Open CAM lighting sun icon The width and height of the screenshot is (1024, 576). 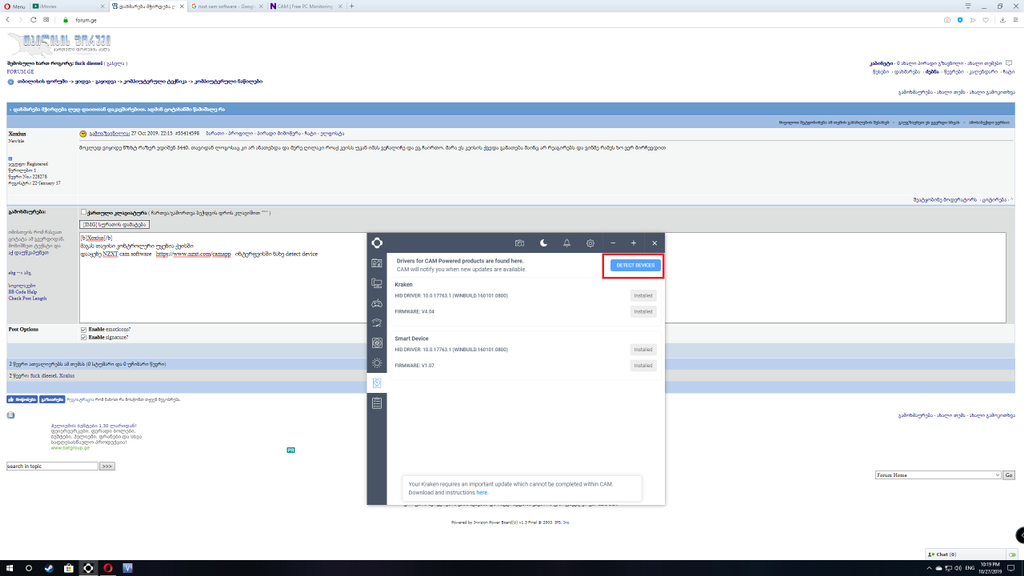pos(377,363)
